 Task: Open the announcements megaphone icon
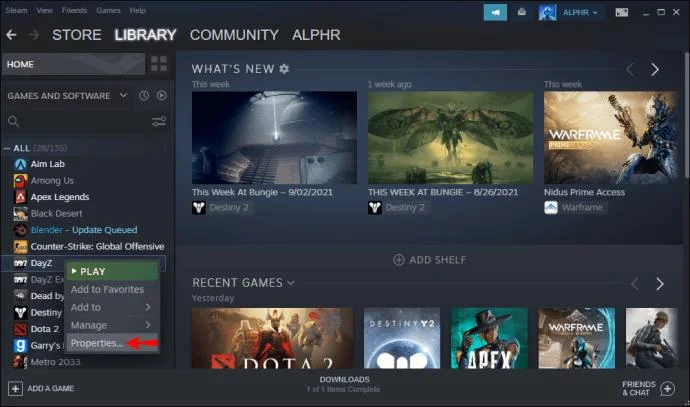click(495, 12)
